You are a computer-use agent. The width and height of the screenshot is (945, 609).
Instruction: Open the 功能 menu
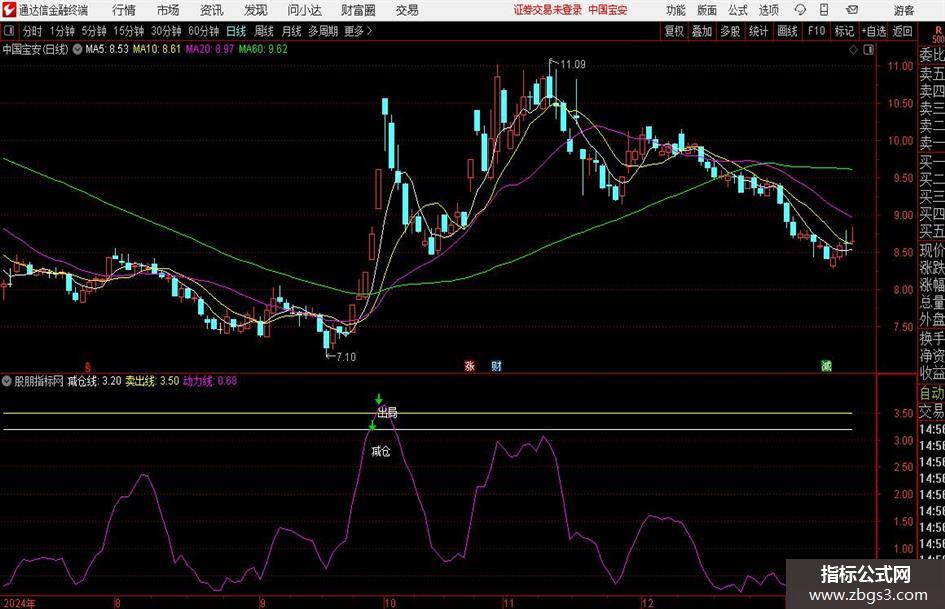(676, 10)
